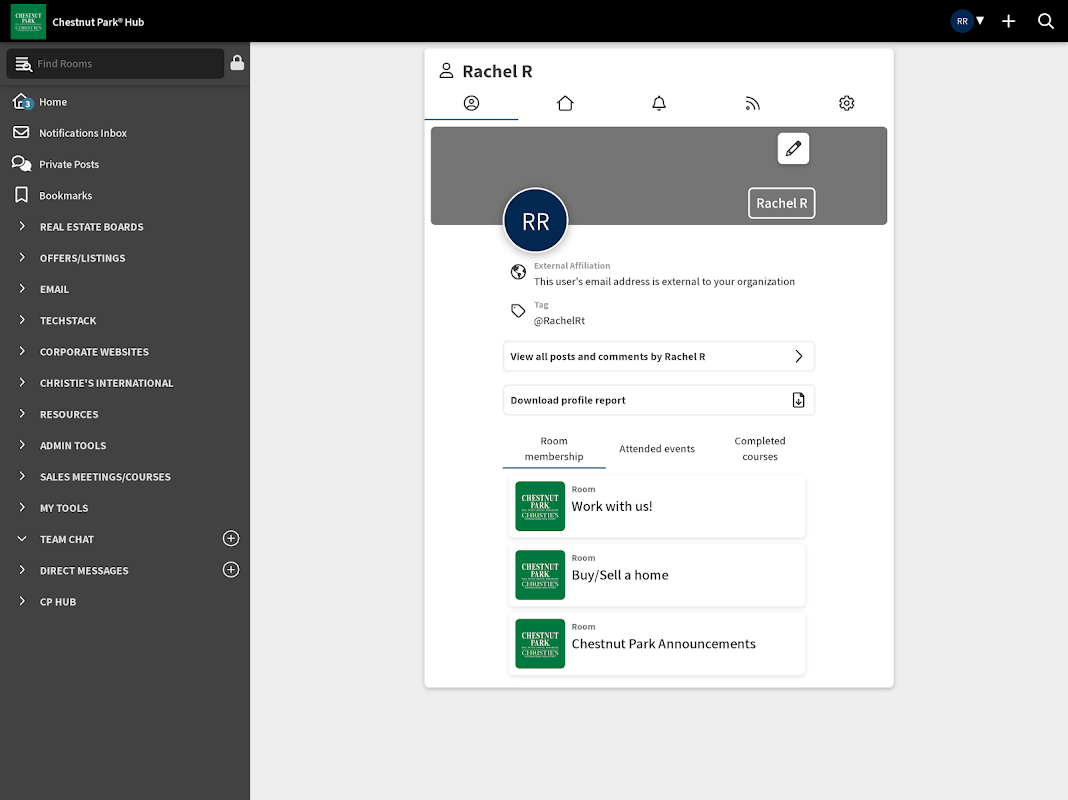Open the notifications bell tab
This screenshot has height=800, width=1068.
659,103
